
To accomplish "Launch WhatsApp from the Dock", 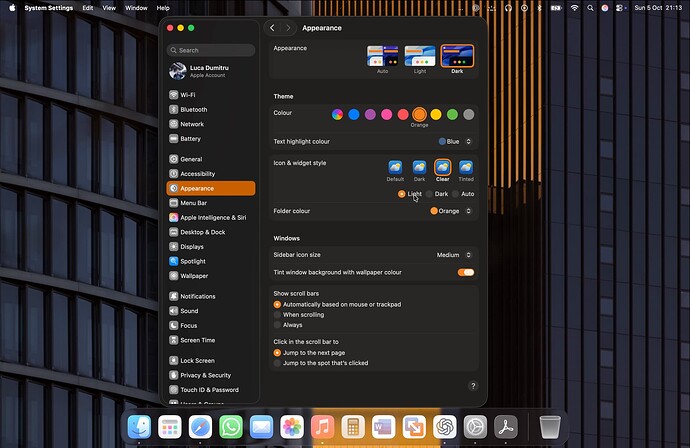I will pos(231,427).
